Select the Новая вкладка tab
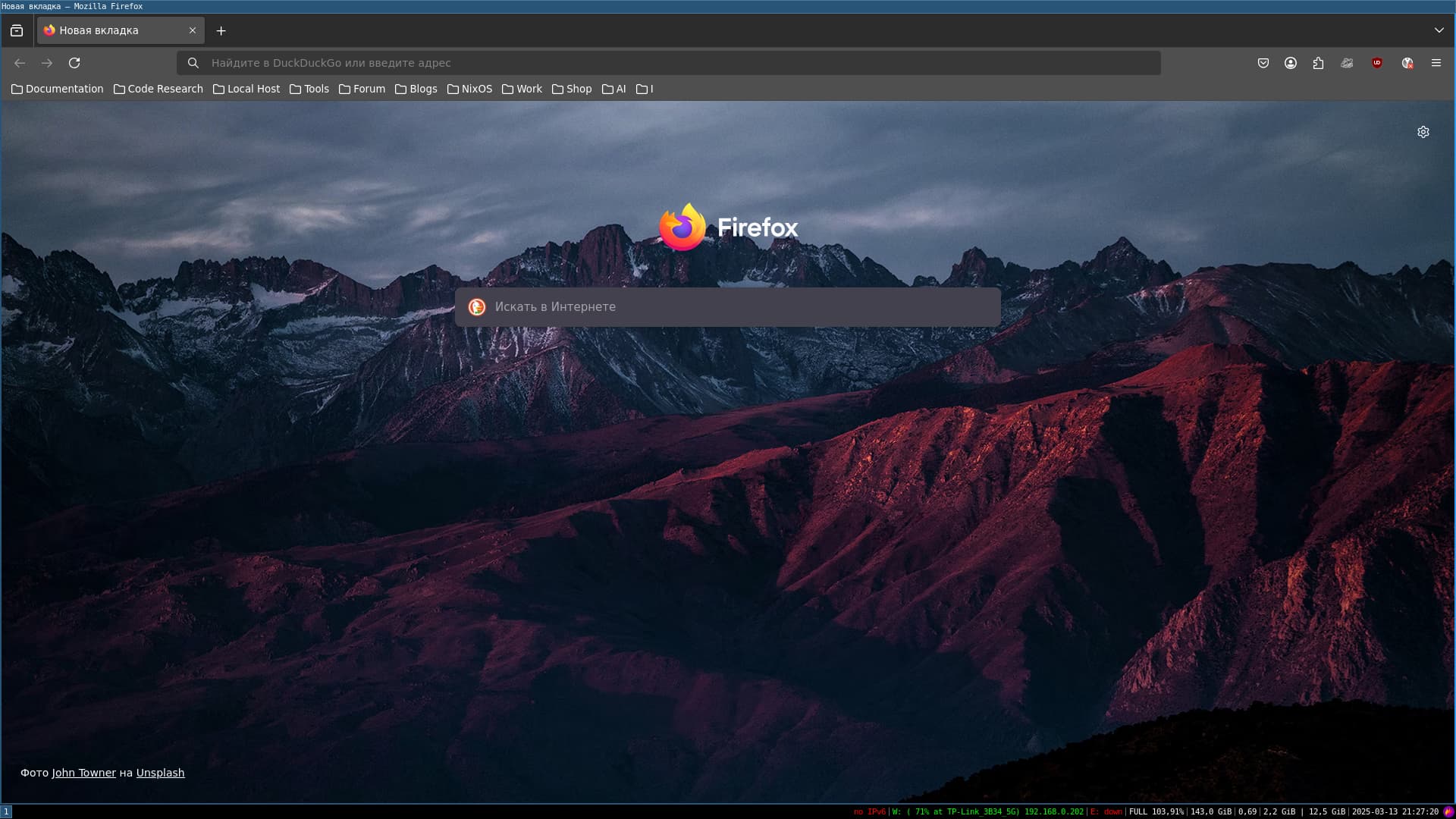The height and width of the screenshot is (819, 1456). tap(114, 31)
